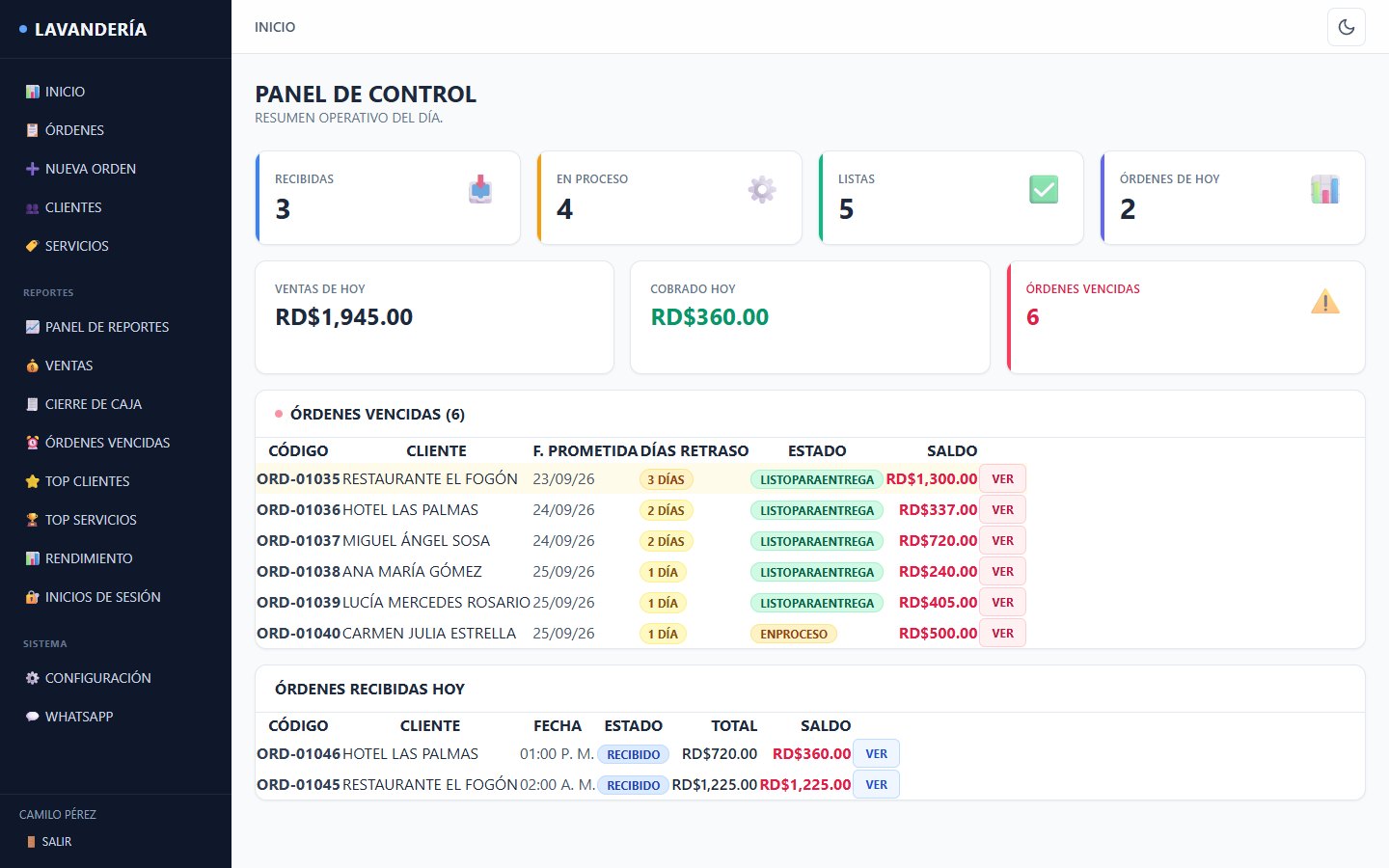Click the Órdenes clipboard icon in sidebar
Image resolution: width=1389 pixels, height=868 pixels.
point(33,130)
